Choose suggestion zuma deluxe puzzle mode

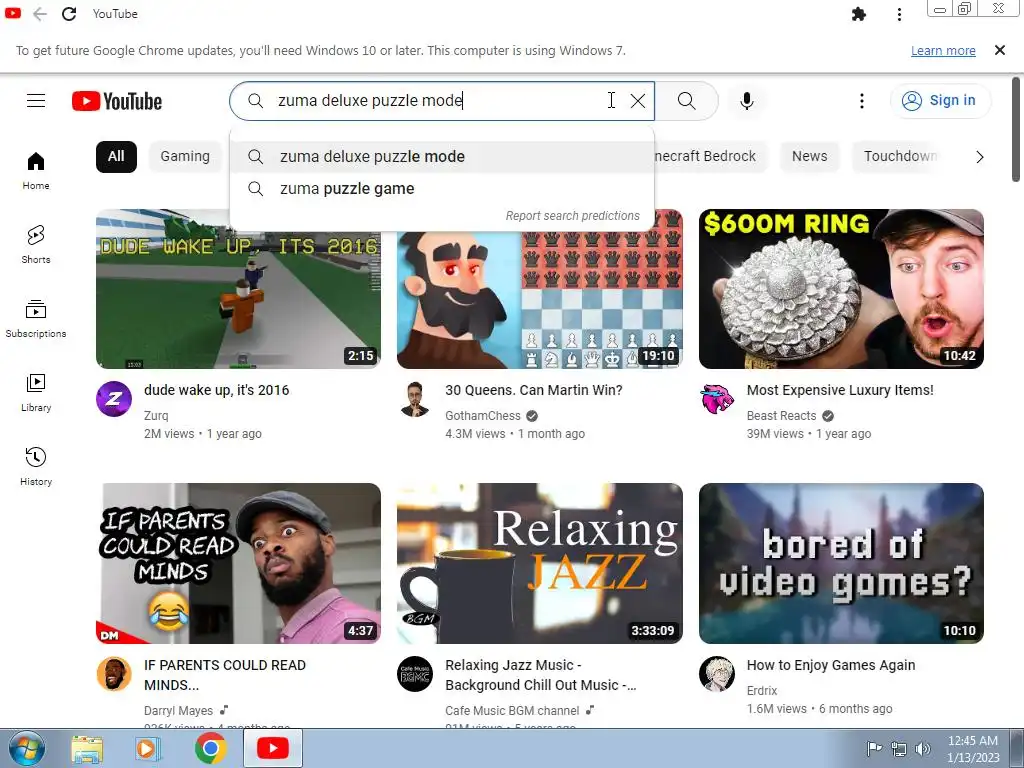442,157
